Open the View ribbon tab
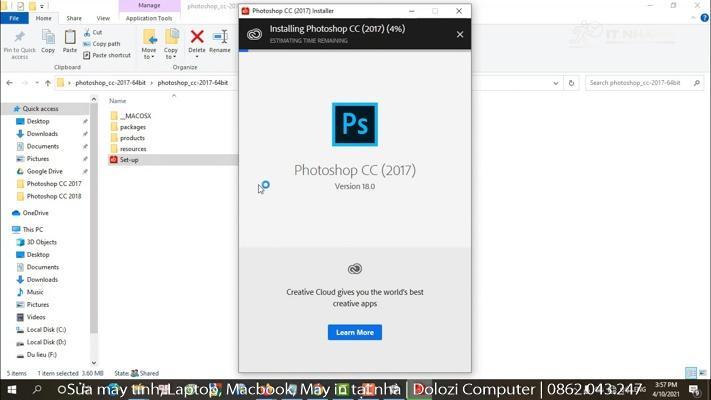 [104, 18]
